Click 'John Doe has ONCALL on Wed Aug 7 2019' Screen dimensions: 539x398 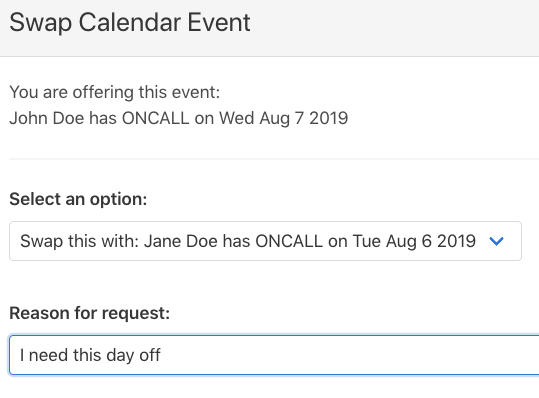[179, 118]
